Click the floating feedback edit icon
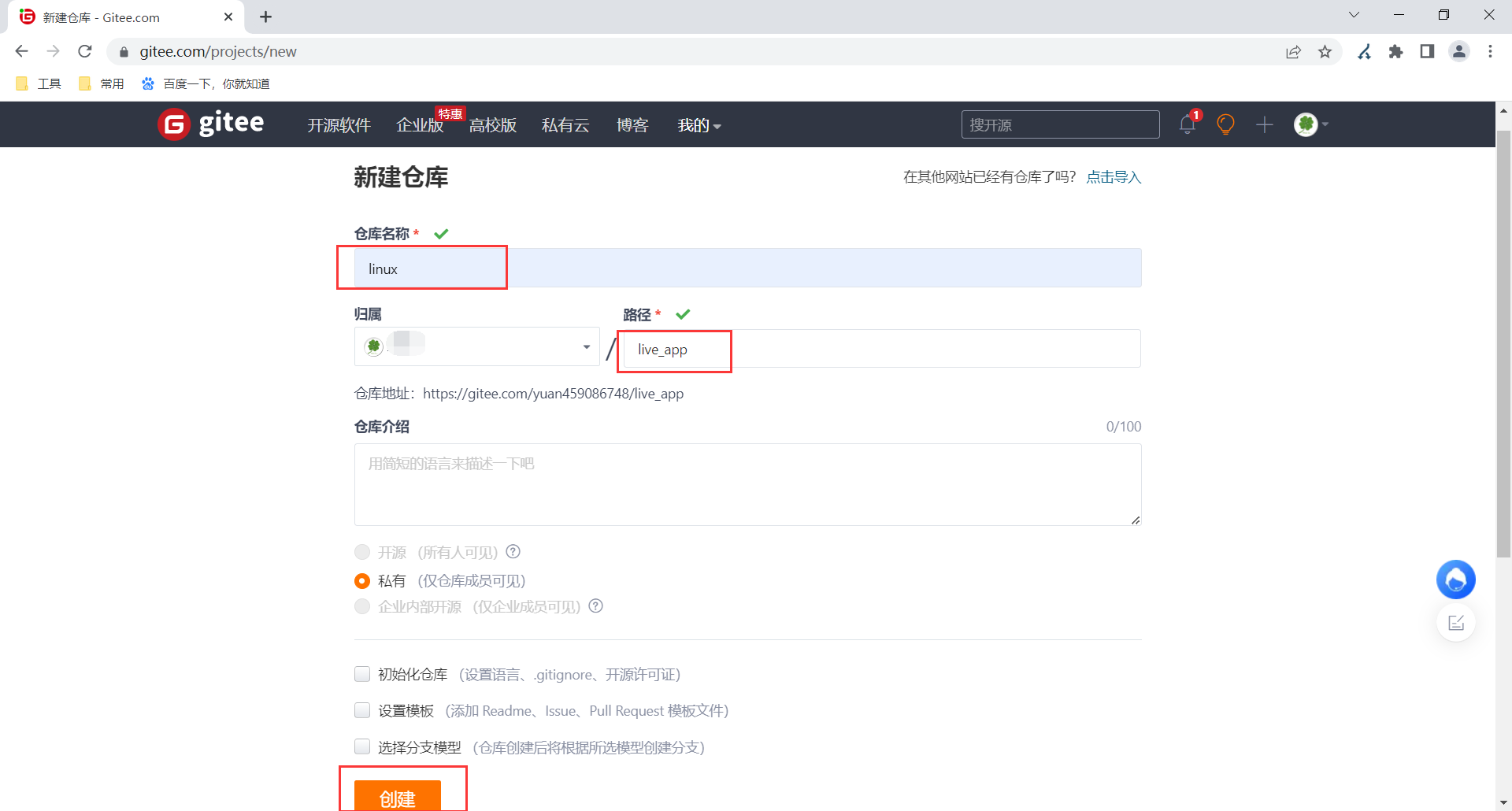The height and width of the screenshot is (811, 1512). [1455, 623]
